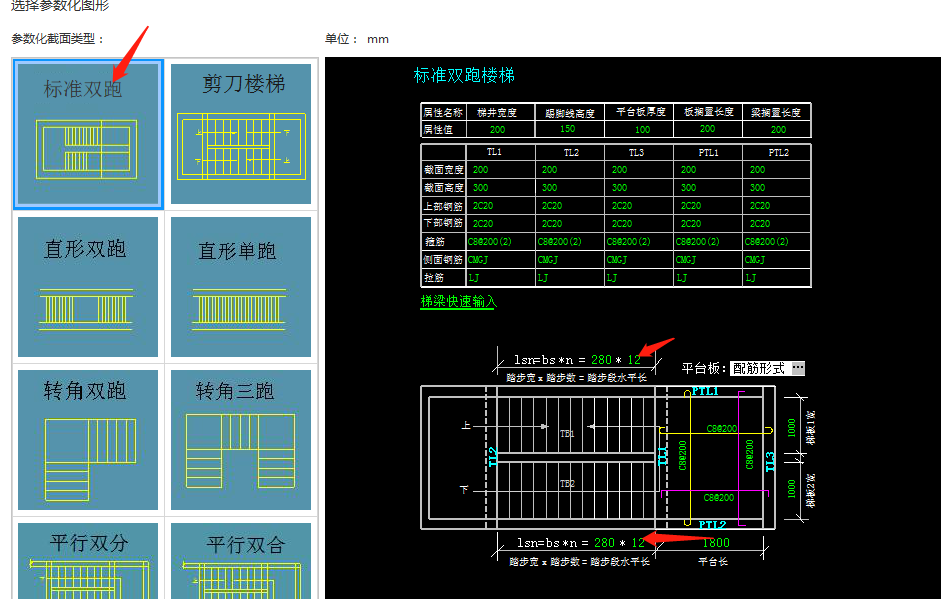Viewport: 941px width, 599px height.
Task: Edit PTL2 箍筋 value C8@200(2)
Action: 766,242
